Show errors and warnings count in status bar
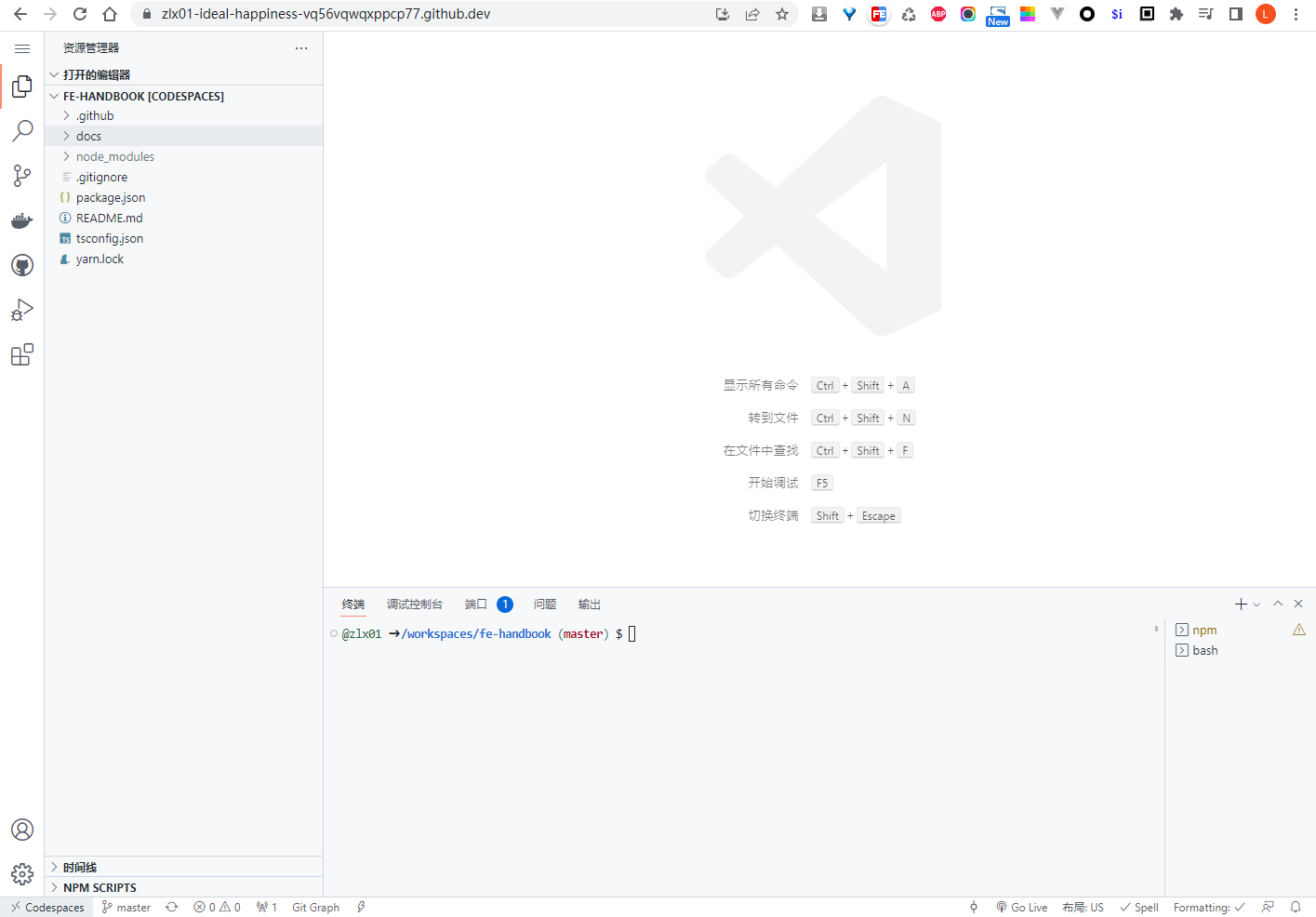Image resolution: width=1316 pixels, height=917 pixels. point(217,908)
